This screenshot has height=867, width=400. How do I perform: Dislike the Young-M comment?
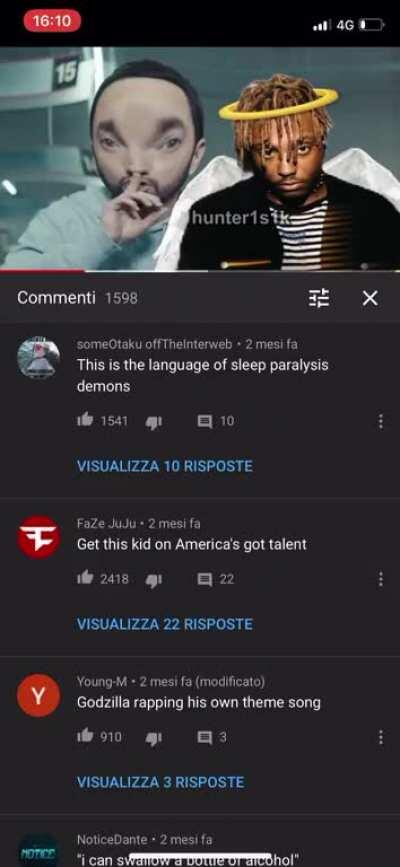(153, 738)
